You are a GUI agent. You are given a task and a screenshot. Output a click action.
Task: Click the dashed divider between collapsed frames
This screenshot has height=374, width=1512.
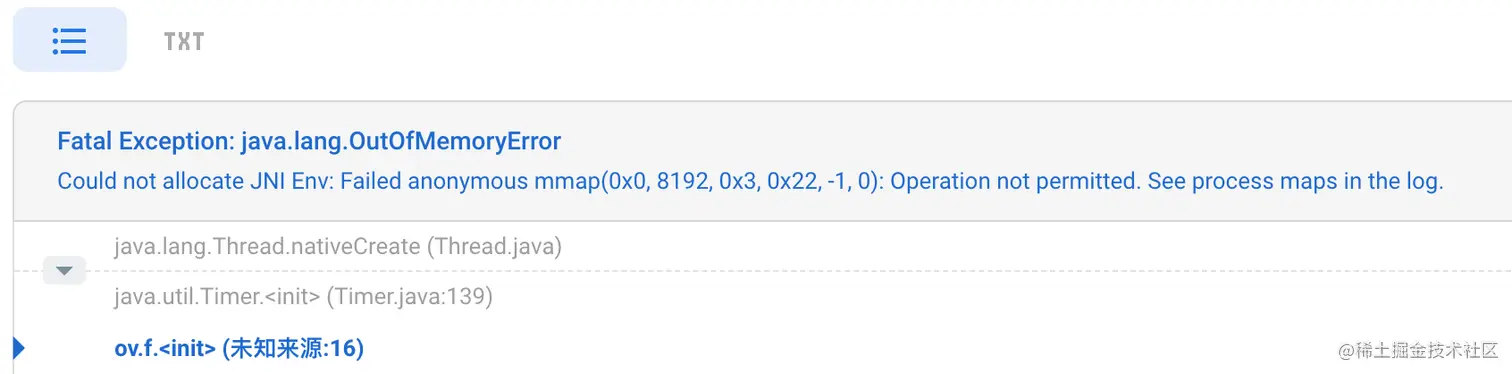pyautogui.click(x=788, y=271)
